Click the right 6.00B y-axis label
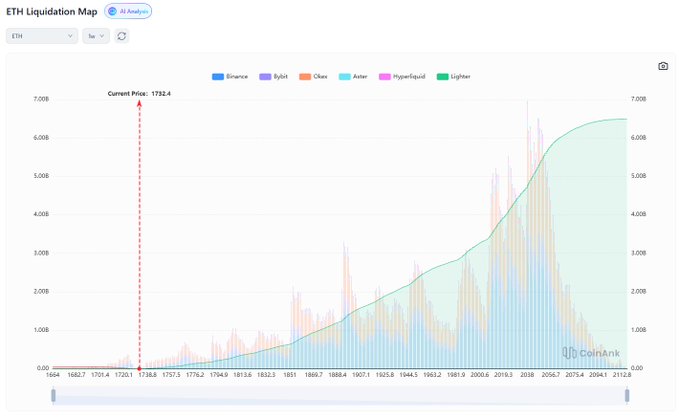 coord(638,138)
